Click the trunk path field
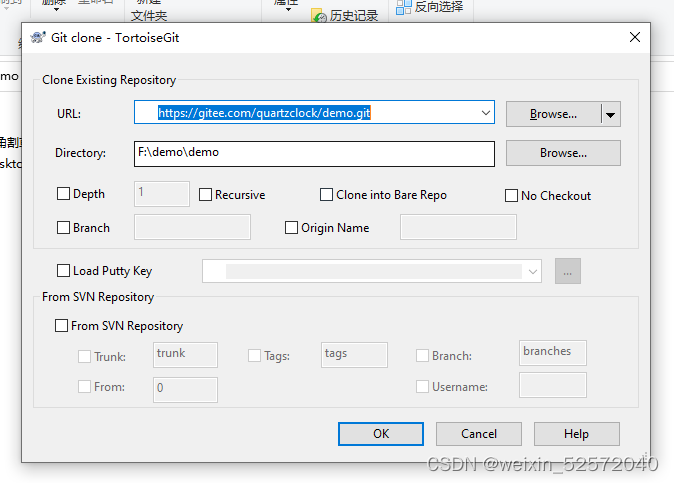 tap(185, 355)
